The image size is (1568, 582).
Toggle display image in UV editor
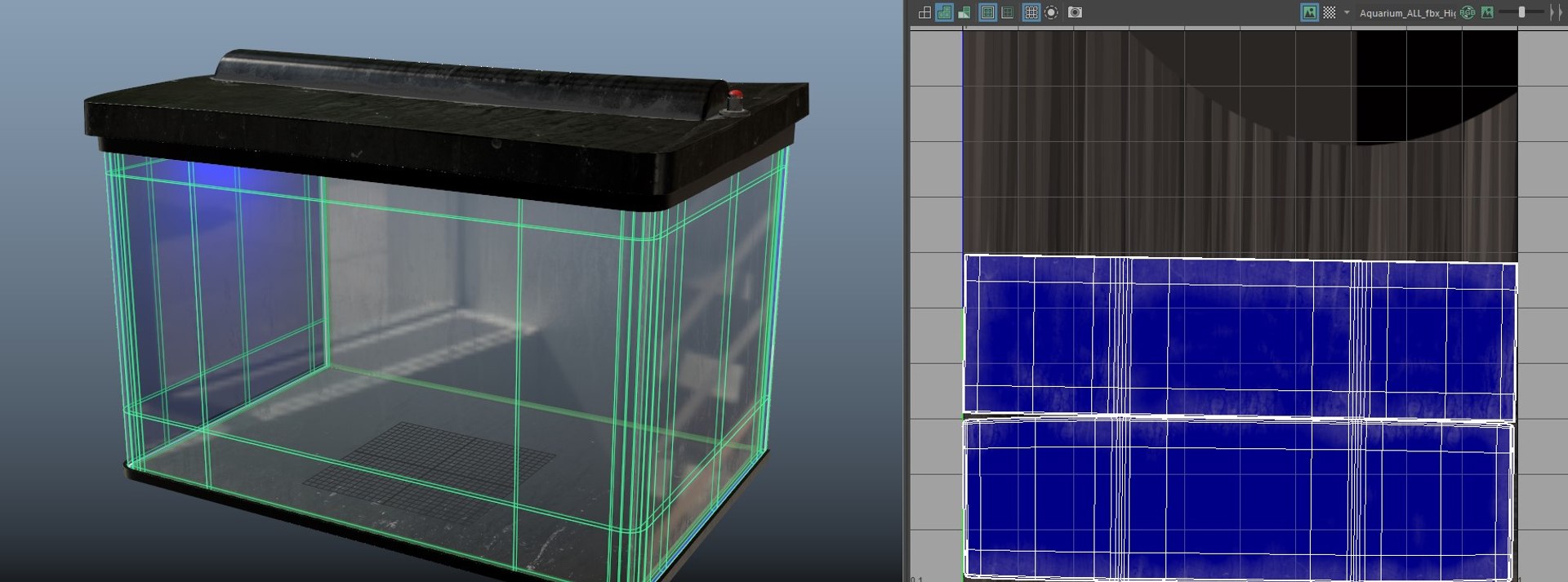click(x=1309, y=12)
